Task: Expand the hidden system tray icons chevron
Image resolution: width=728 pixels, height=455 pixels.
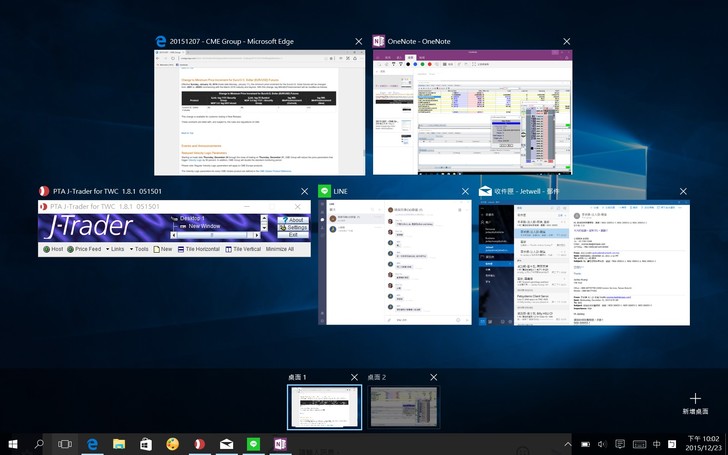Action: tap(568, 443)
